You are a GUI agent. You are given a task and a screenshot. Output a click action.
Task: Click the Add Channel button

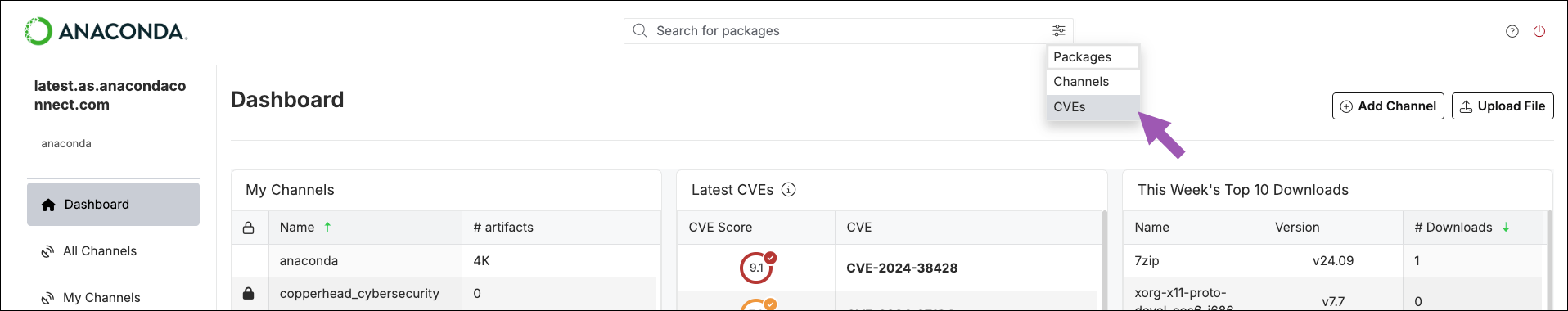click(x=1388, y=106)
